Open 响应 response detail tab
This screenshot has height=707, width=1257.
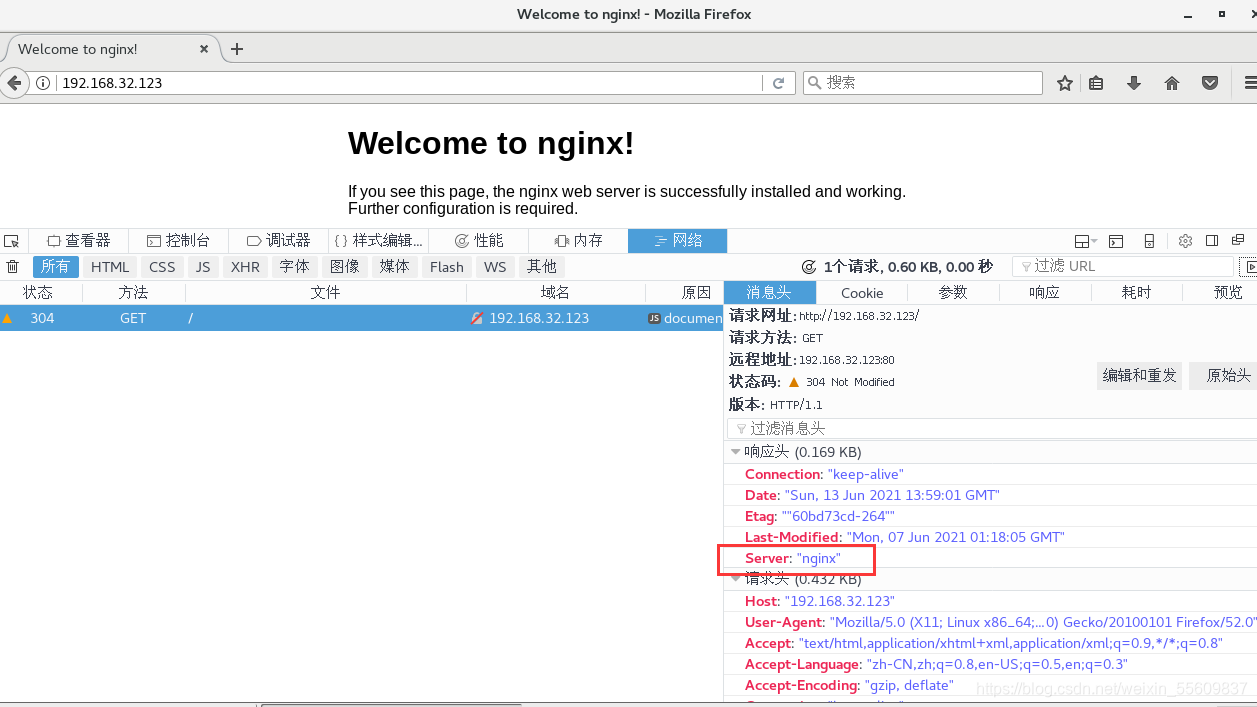click(x=1044, y=293)
